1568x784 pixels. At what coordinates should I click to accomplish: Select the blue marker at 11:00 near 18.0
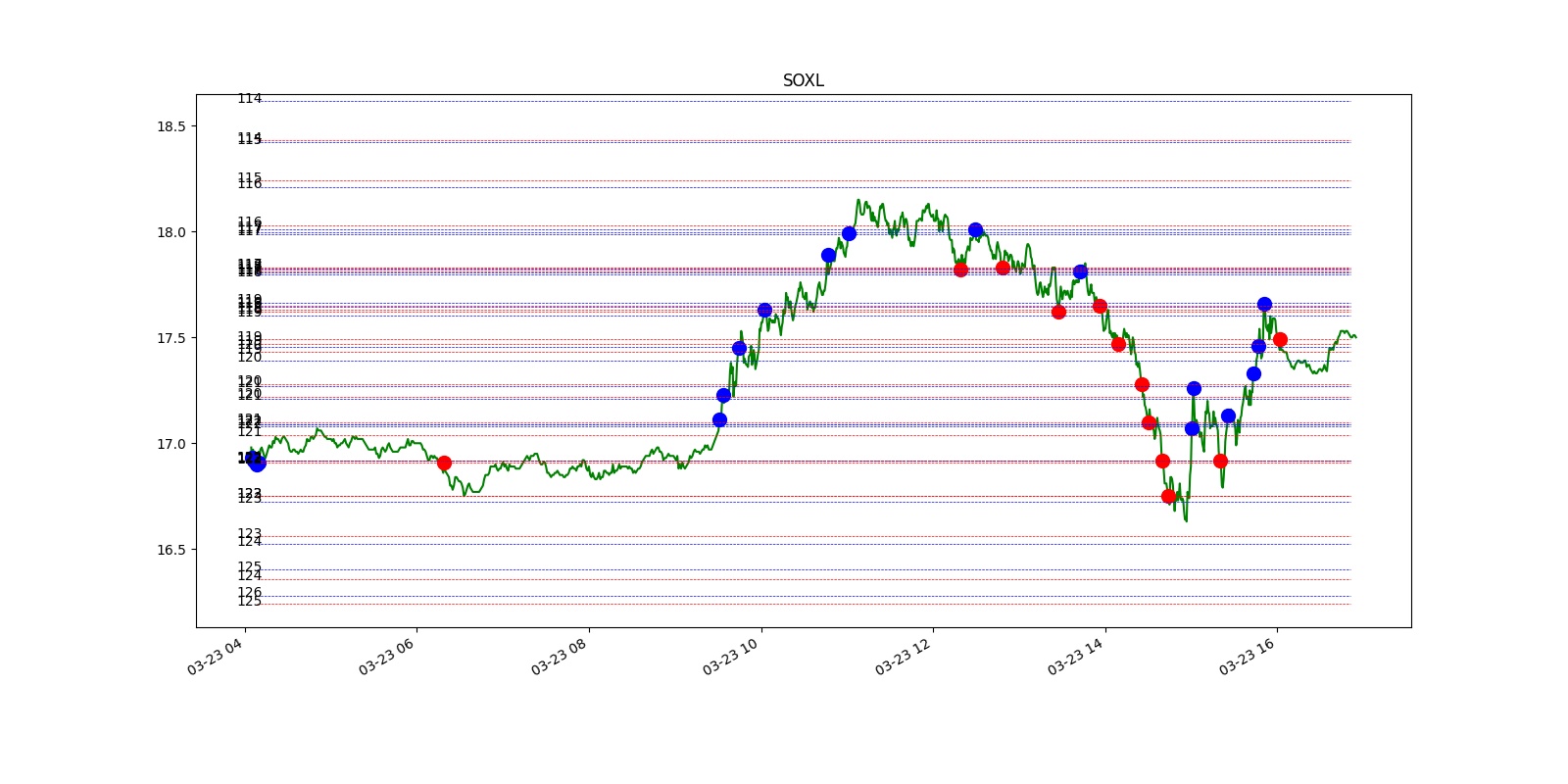coord(849,233)
